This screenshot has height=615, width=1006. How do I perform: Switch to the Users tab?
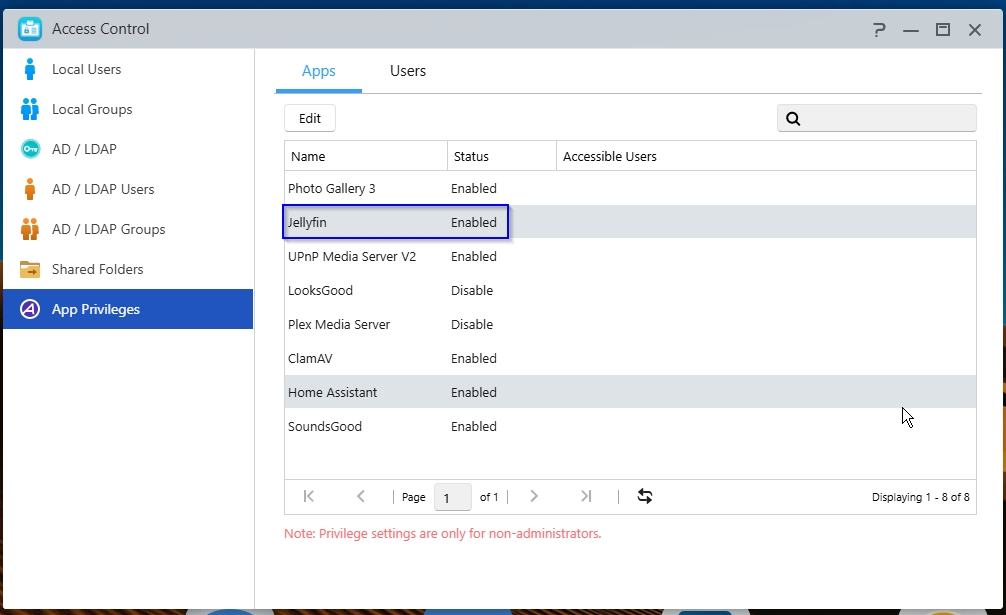408,72
